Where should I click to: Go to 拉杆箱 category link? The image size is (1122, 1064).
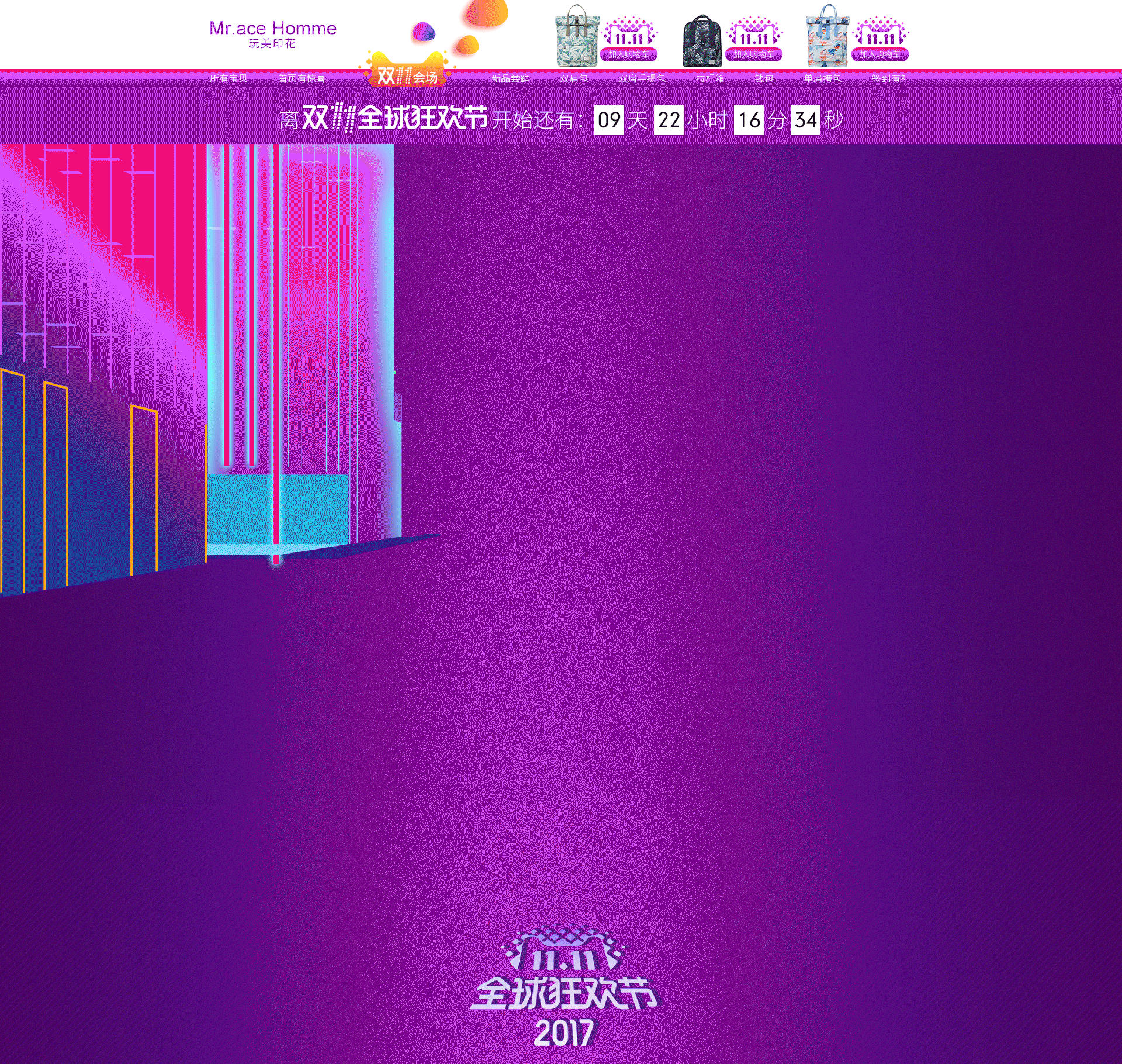(710, 78)
